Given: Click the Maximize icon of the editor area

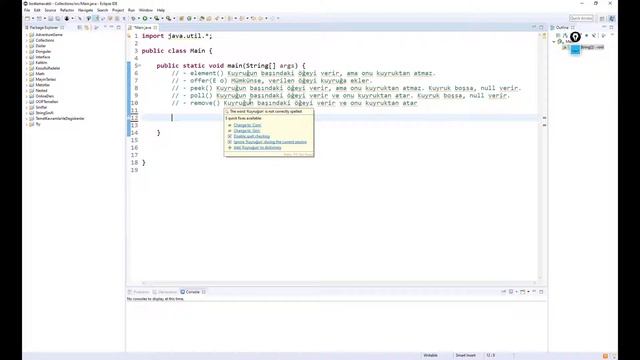Looking at the screenshot, I should [541, 27].
